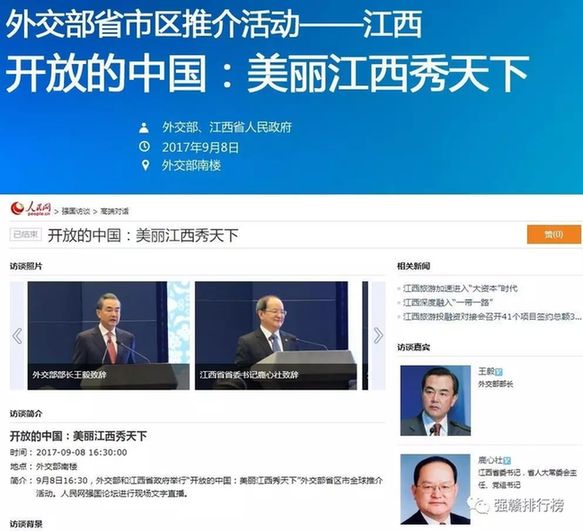The width and height of the screenshot is (583, 531).
Task: Open photo of 江西省委书记鹿心社致辞
Action: click(276, 336)
